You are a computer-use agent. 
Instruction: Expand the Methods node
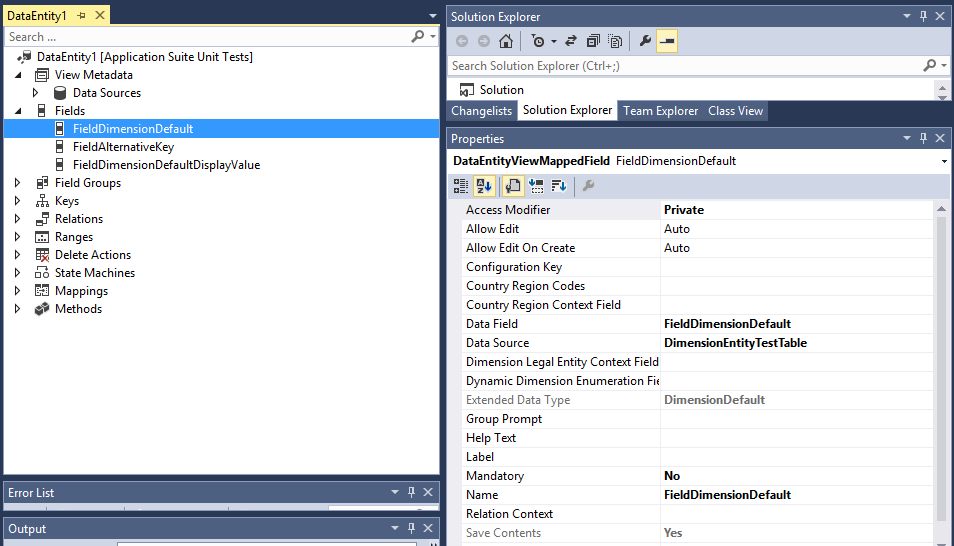coord(18,309)
